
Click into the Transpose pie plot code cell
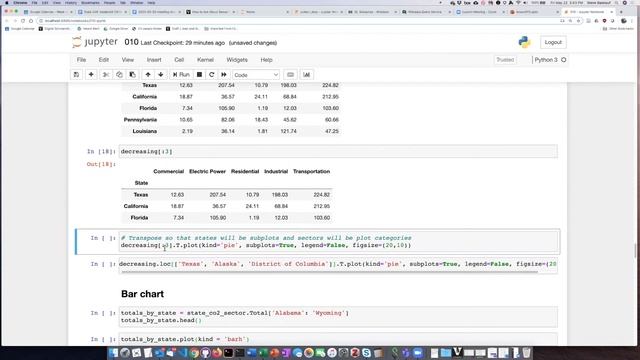point(338,242)
